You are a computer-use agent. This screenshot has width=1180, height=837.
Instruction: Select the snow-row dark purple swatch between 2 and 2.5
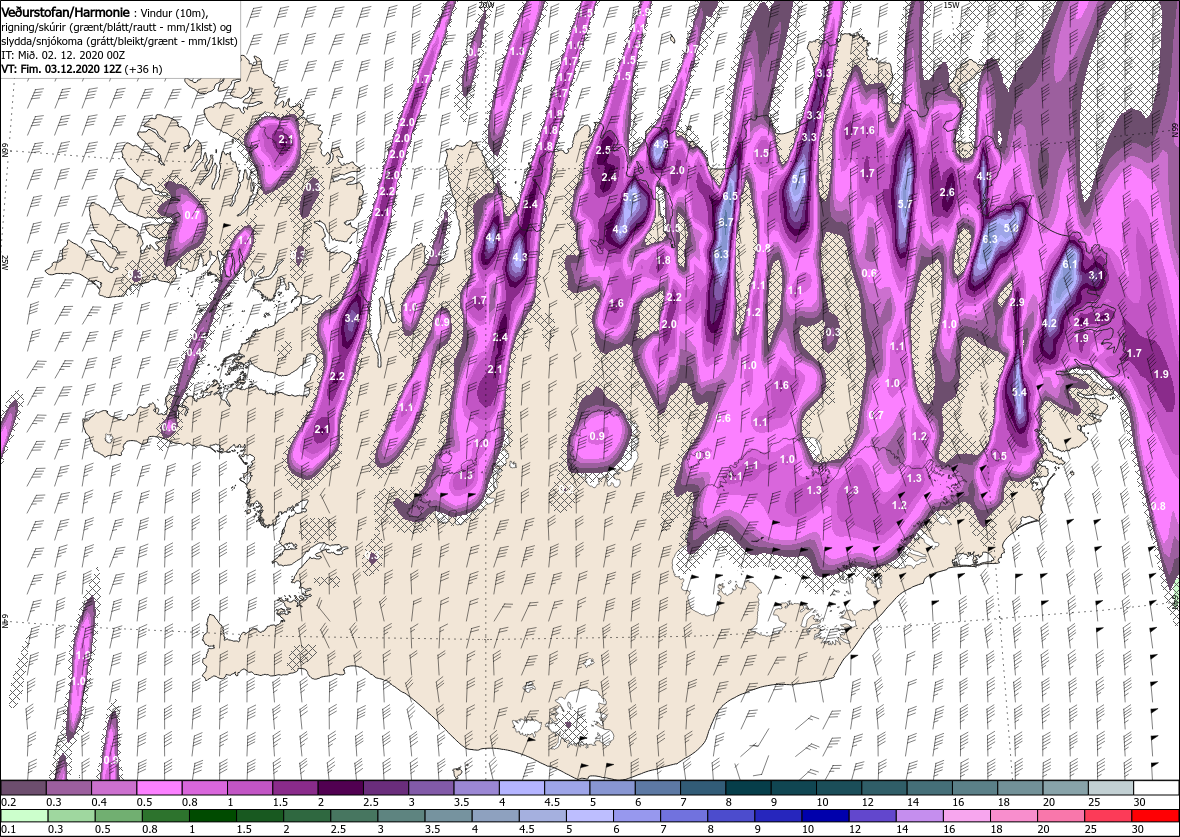pos(341,787)
